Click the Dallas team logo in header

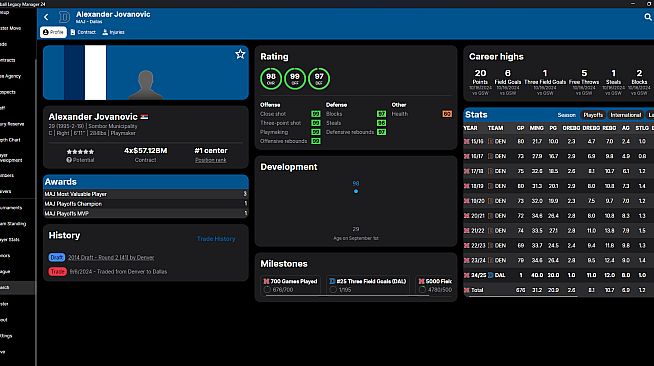[x=64, y=17]
